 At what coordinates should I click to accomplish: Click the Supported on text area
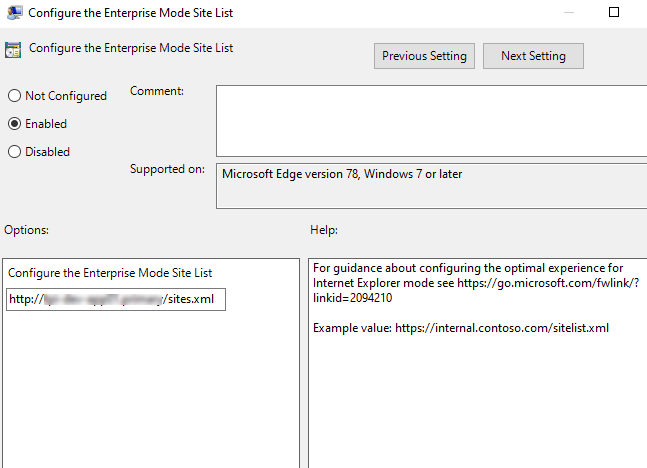point(431,186)
